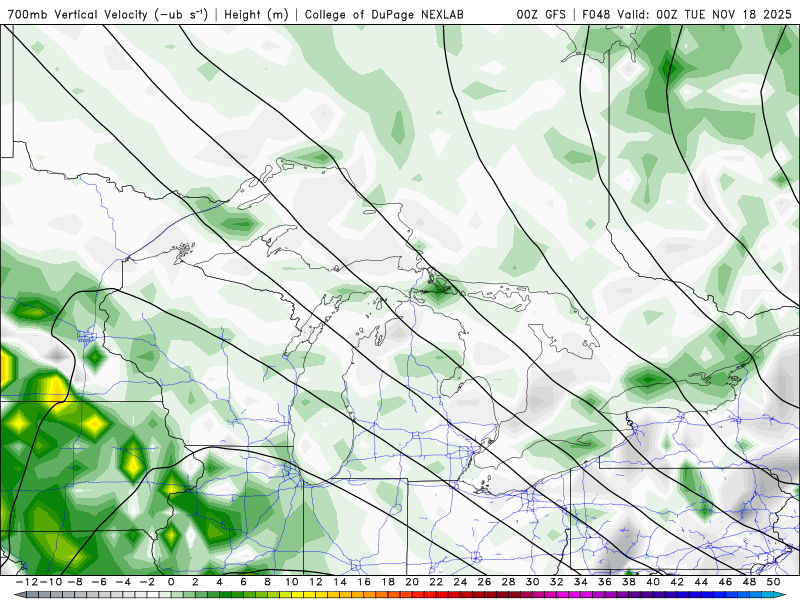Click the "26" colorbar label
The height and width of the screenshot is (600, 800).
[x=484, y=582]
